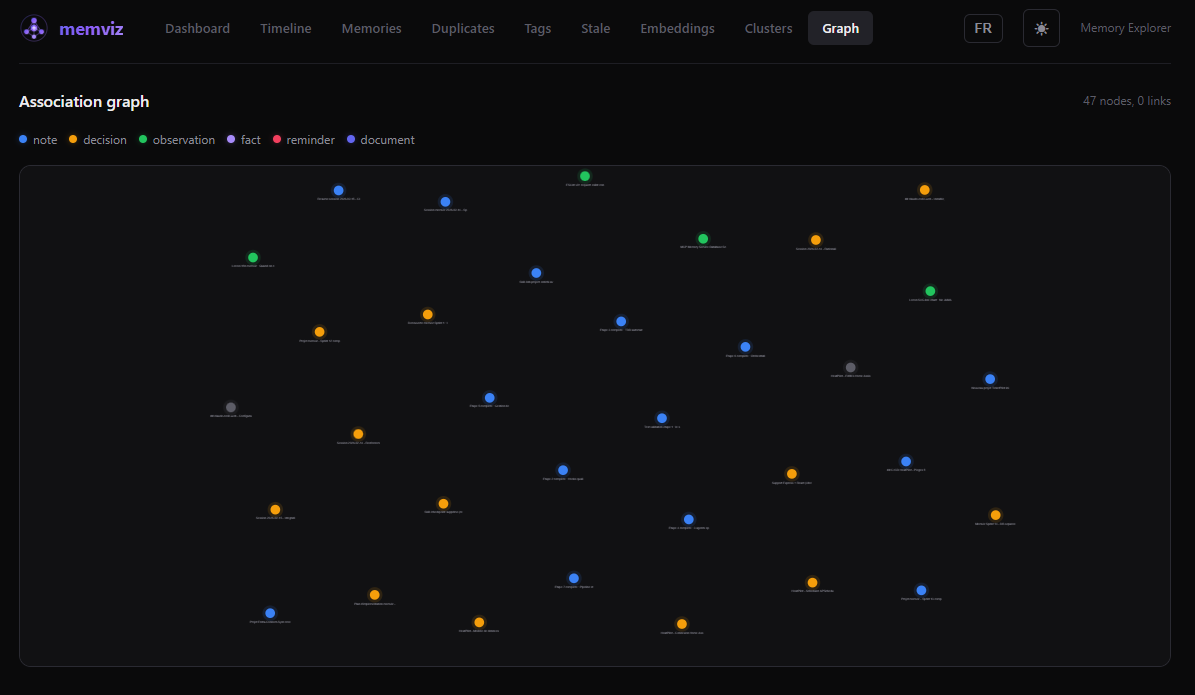Select the leftmost orange decision node
The width and height of the screenshot is (1195, 695).
(275, 510)
